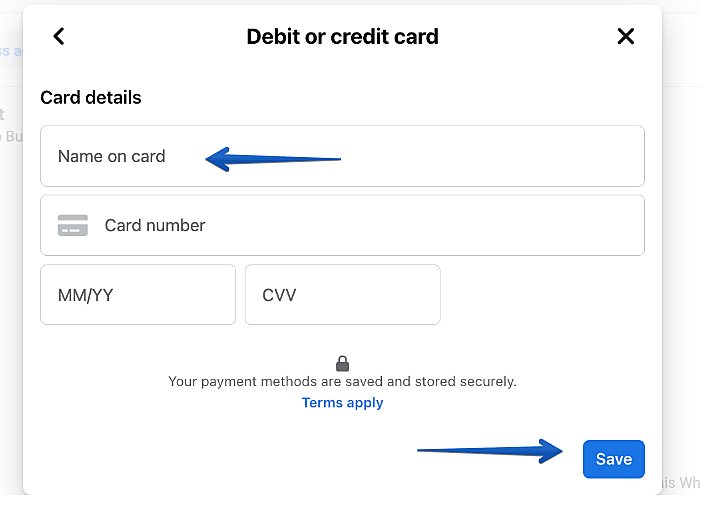
Task: Click the credit card icon
Action: coord(73,225)
